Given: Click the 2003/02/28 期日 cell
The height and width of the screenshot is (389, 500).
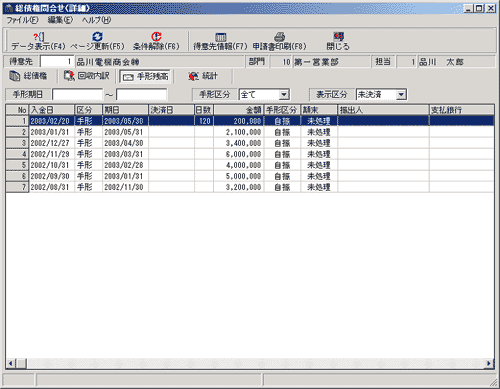Looking at the screenshot, I should (x=125, y=165).
